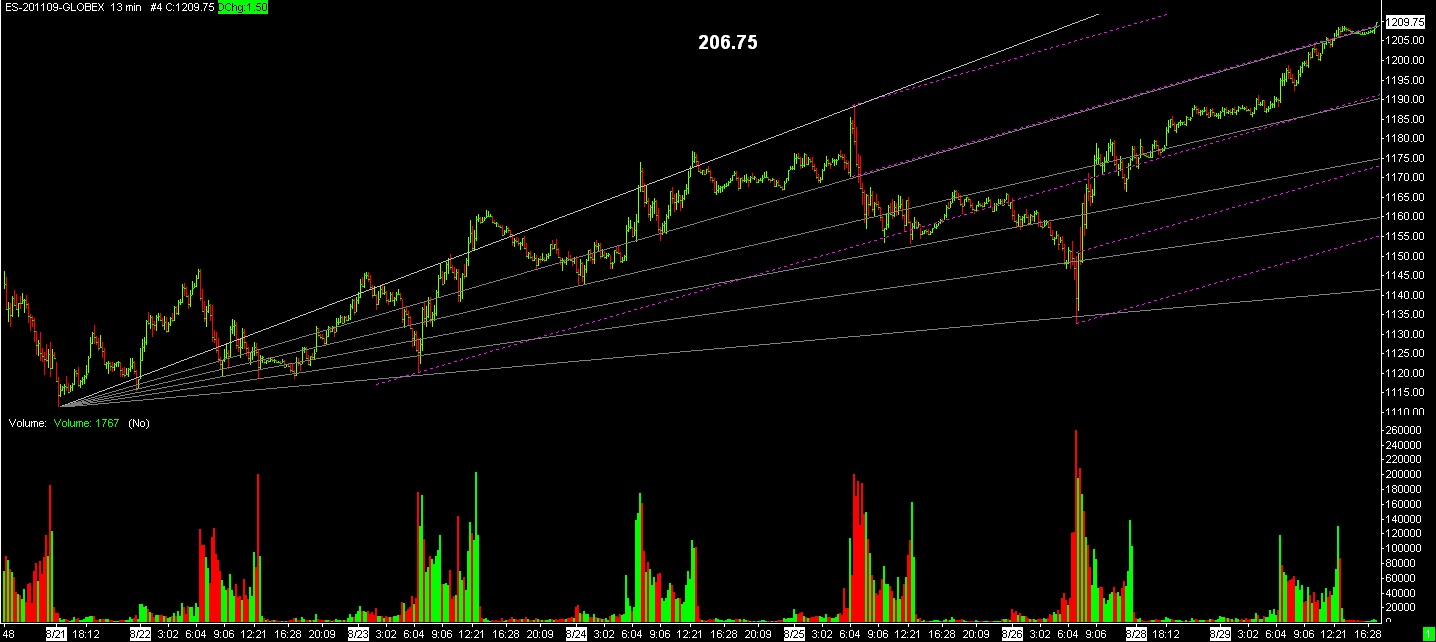
Task: Click the (No) label beside Volume
Action: click(x=138, y=423)
